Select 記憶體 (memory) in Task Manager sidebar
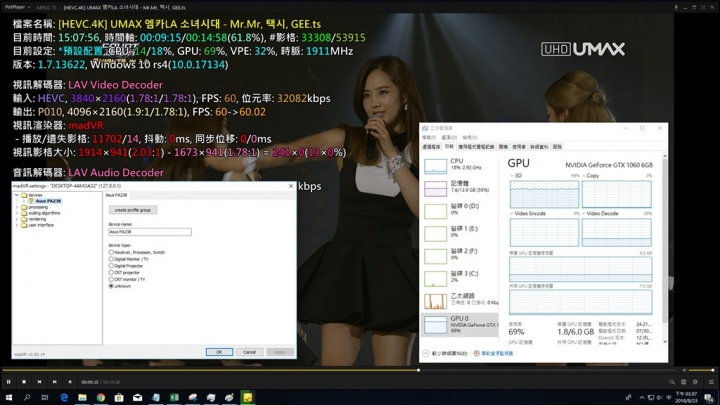Image resolution: width=720 pixels, height=405 pixels. [459, 188]
